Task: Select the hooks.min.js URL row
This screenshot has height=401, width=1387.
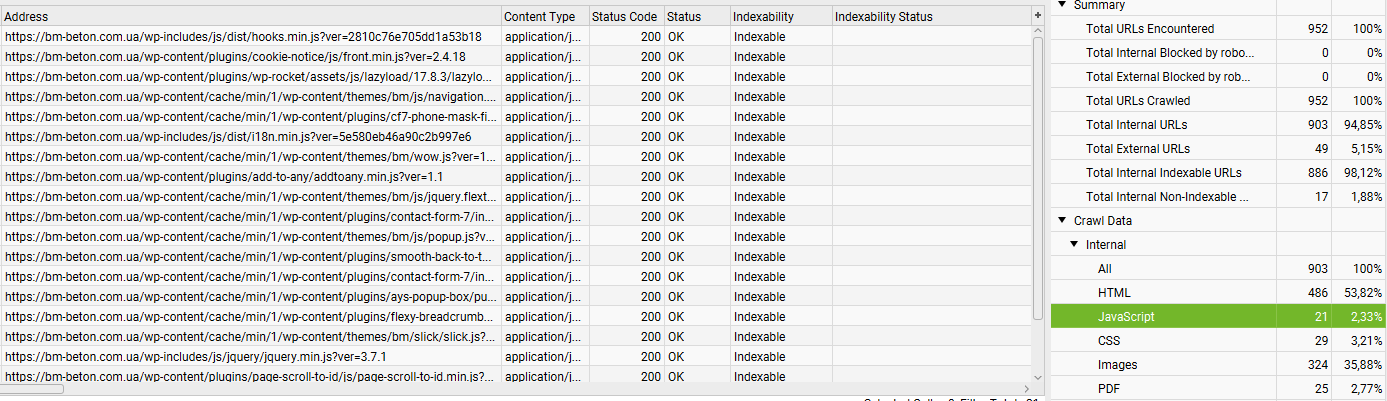Action: [250, 36]
